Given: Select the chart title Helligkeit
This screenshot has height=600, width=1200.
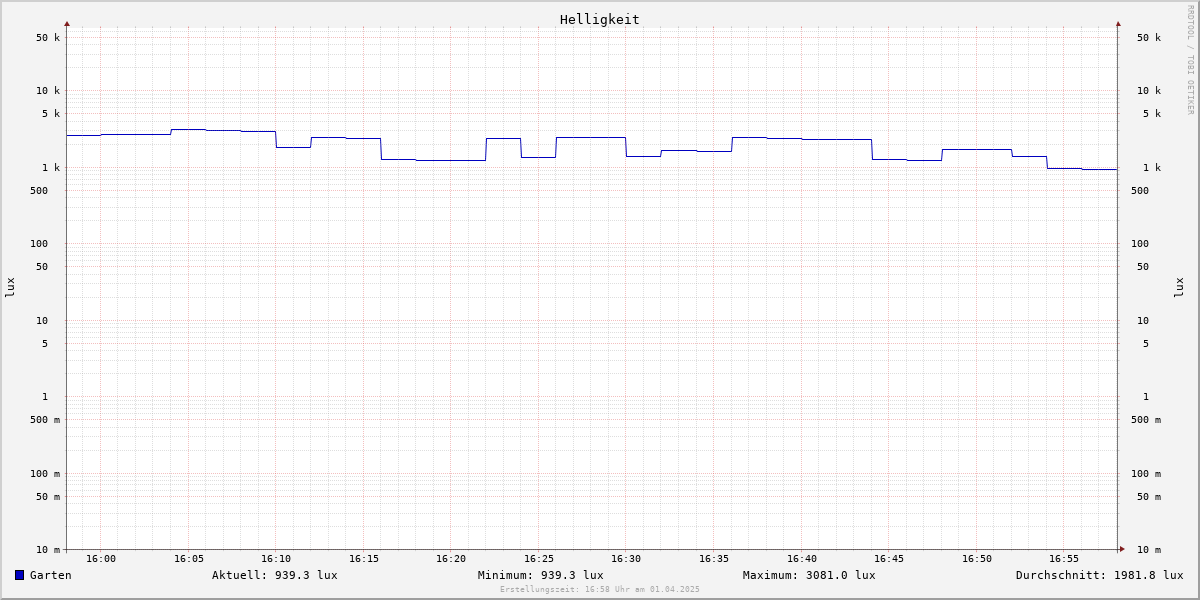Looking at the screenshot, I should point(599,19).
